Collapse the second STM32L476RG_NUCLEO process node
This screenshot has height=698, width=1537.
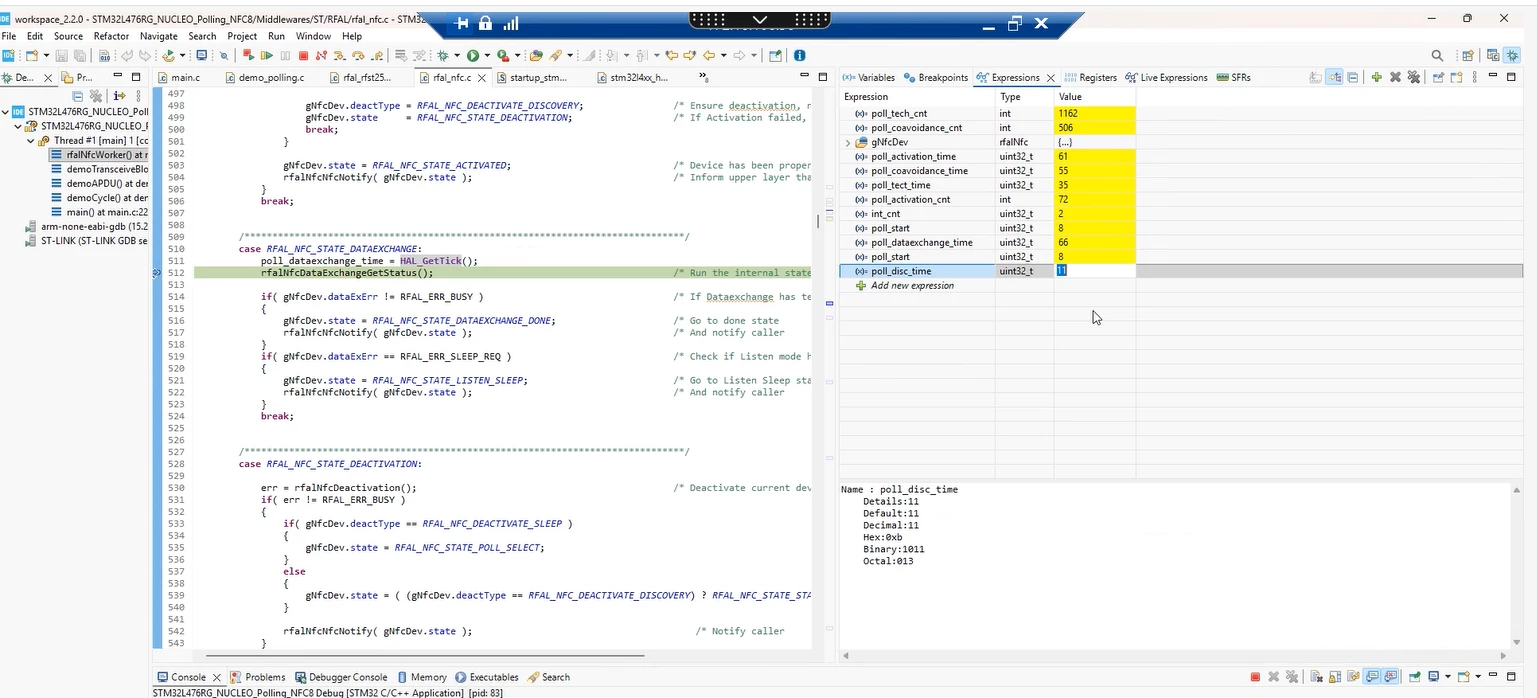pos(18,127)
